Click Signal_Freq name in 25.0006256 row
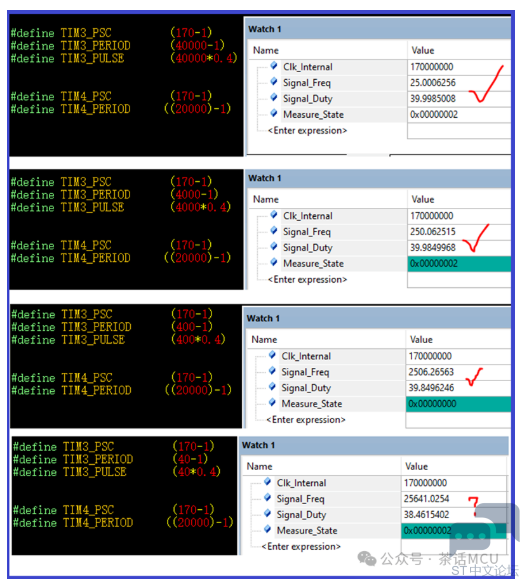 [x=307, y=83]
